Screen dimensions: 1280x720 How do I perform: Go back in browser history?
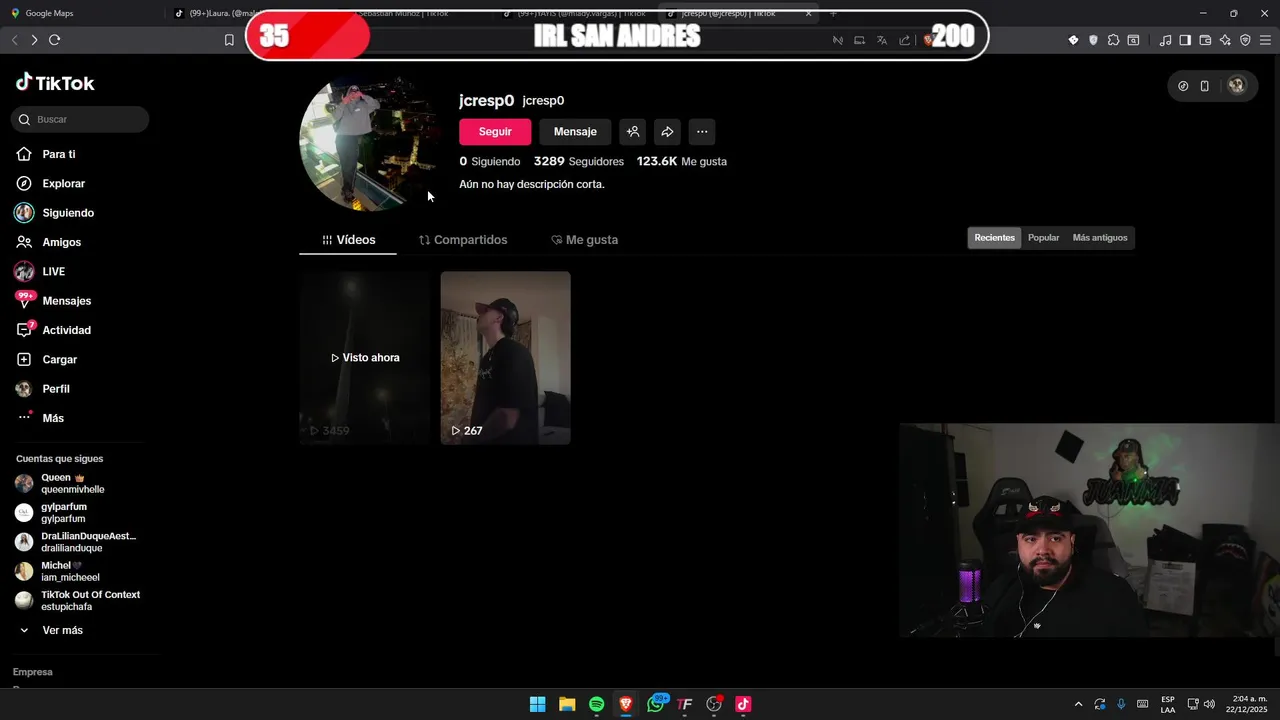pyautogui.click(x=14, y=40)
